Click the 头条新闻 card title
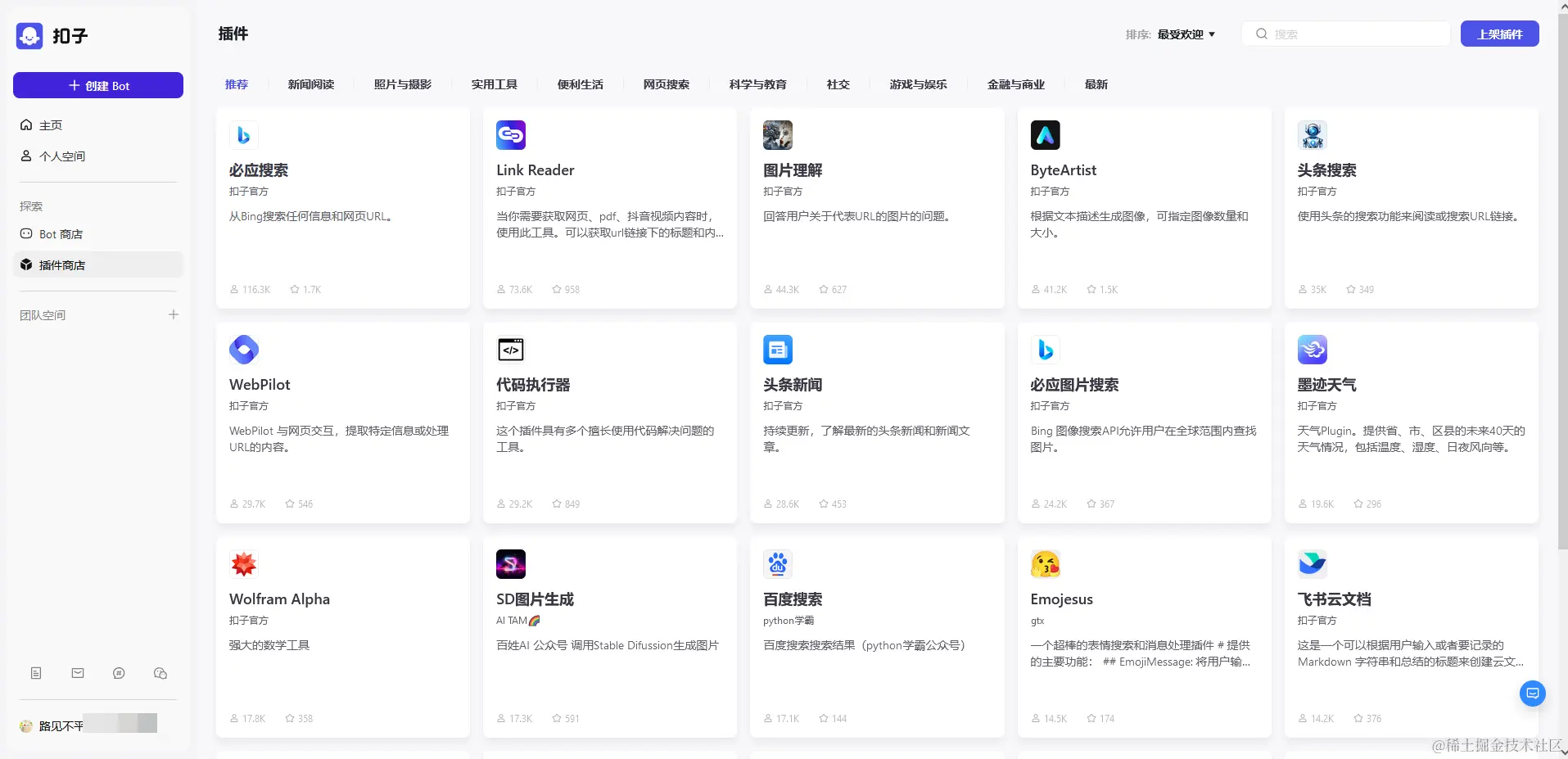This screenshot has width=1568, height=759. (x=793, y=385)
